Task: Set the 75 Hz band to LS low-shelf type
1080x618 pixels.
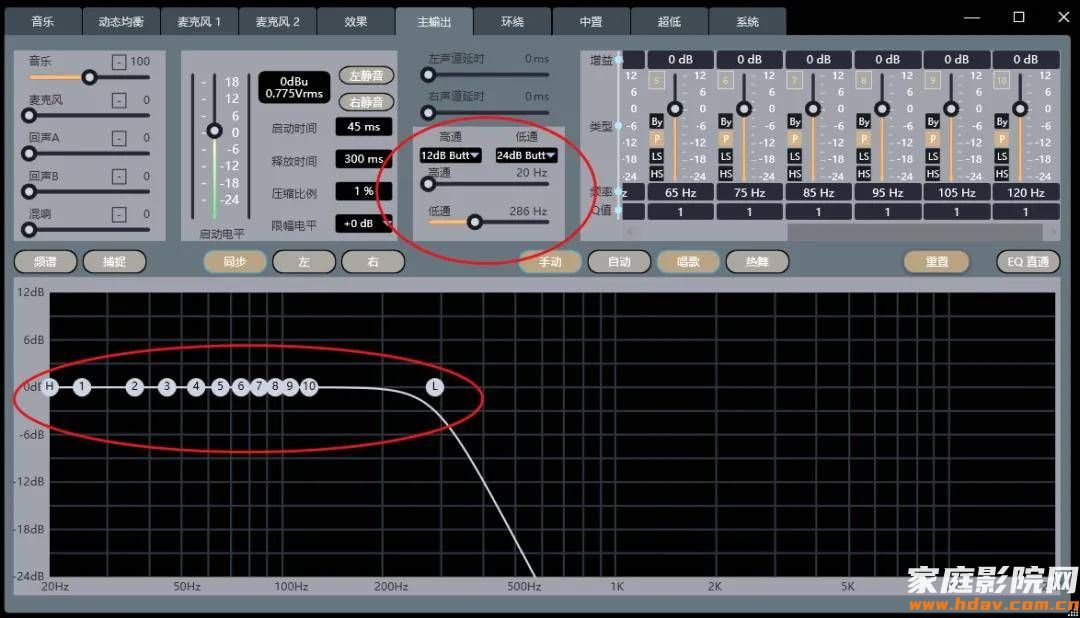Action: click(725, 156)
